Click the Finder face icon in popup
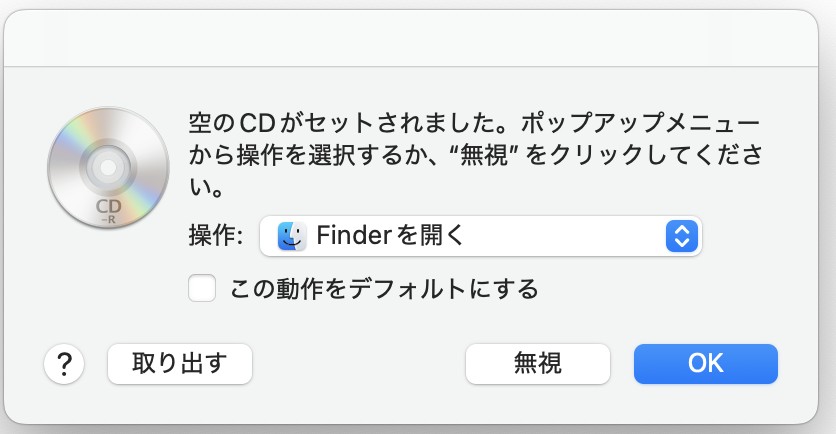Viewport: 836px width, 434px height. click(292, 236)
